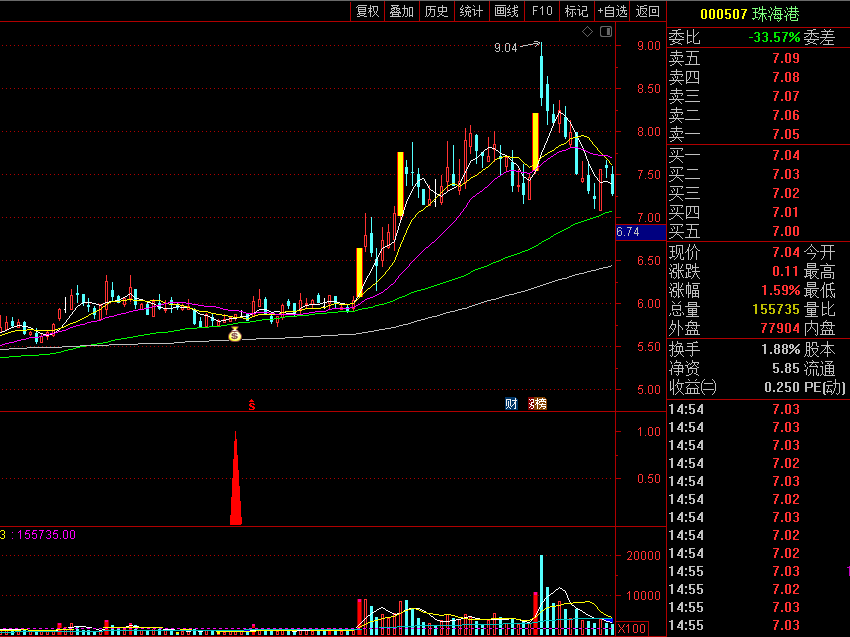Viewport: 850px width, 637px height.
Task: Click the 9.00 price axis label
Action: pos(649,46)
